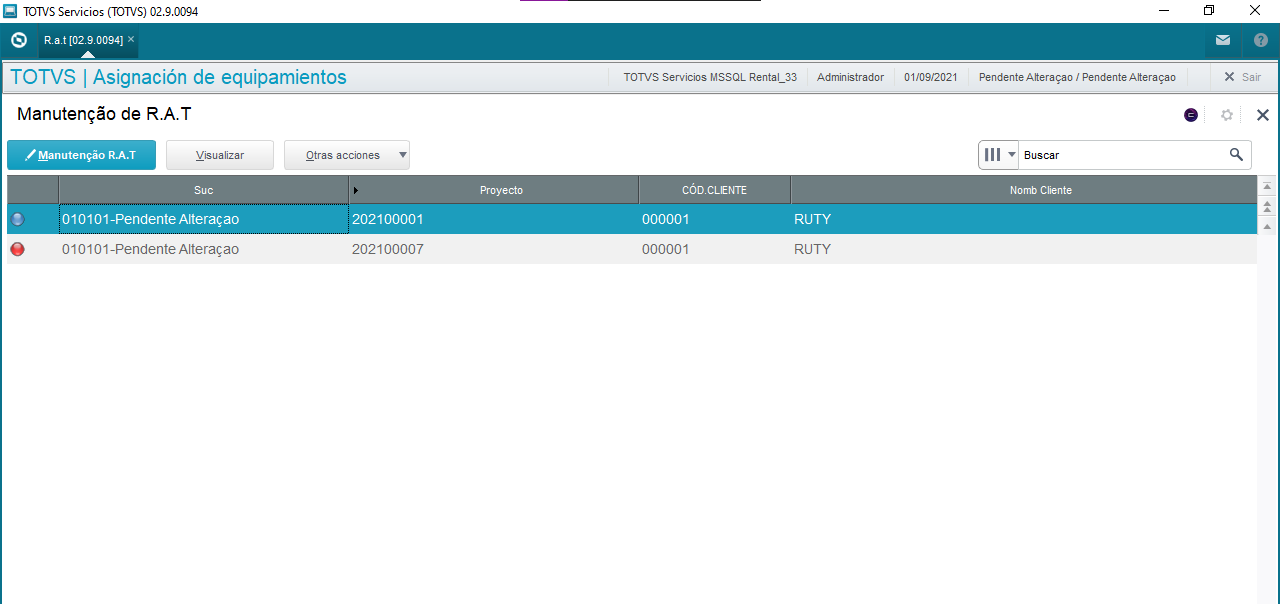Minimize the TOTVS Servicios window
The width and height of the screenshot is (1280, 604).
coord(1164,10)
